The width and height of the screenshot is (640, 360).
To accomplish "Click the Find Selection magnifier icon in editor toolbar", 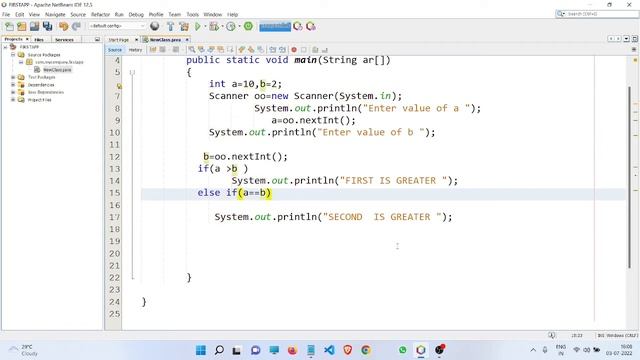I will pyautogui.click(x=191, y=50).
